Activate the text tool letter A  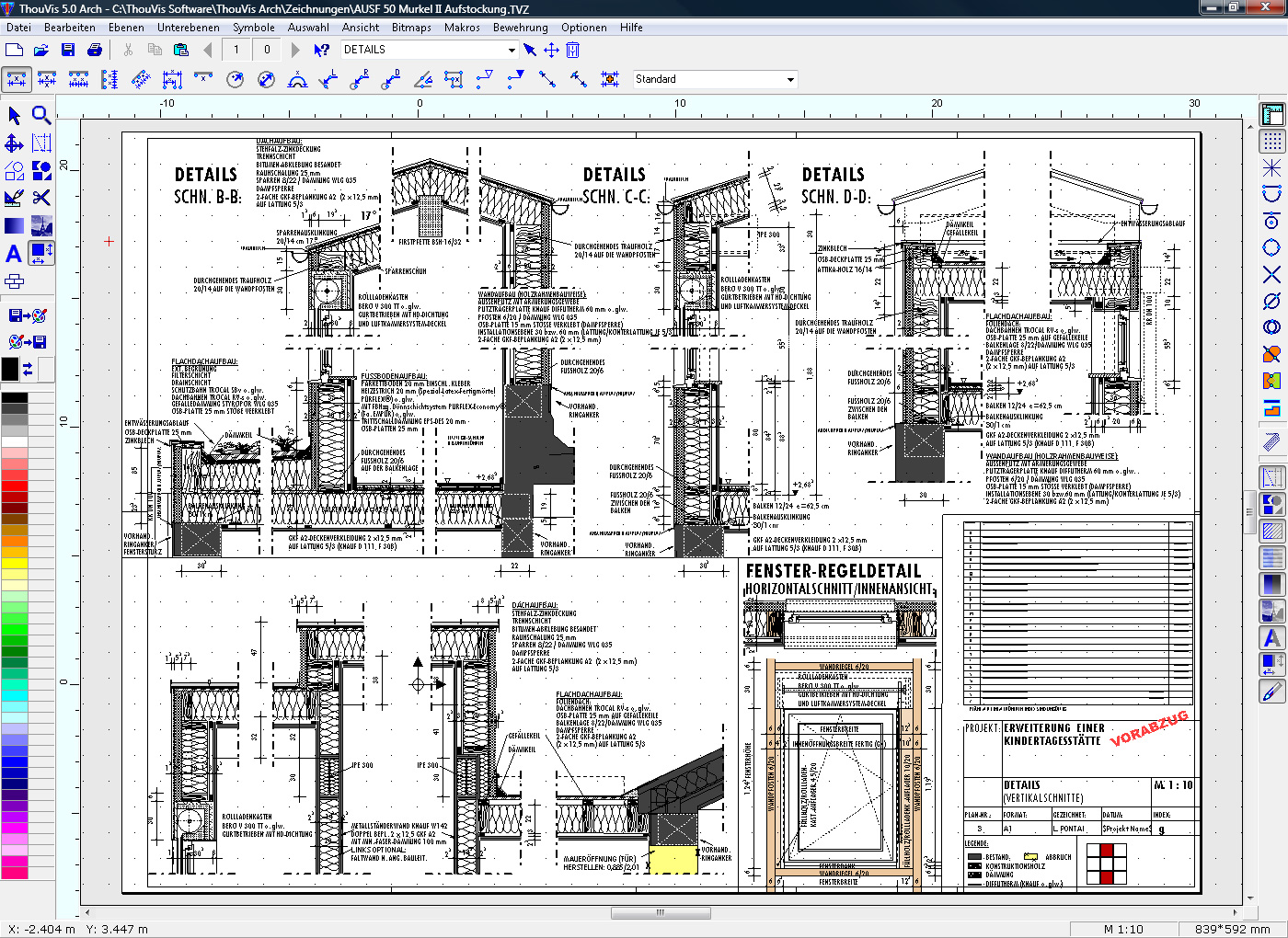[x=14, y=254]
